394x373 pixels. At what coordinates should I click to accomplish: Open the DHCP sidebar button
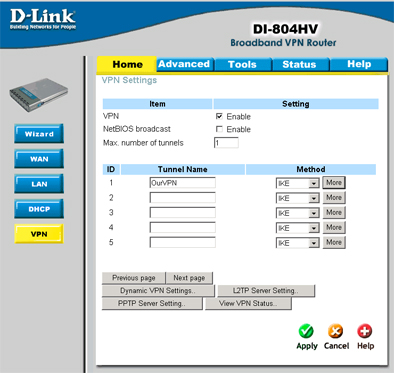(x=39, y=209)
